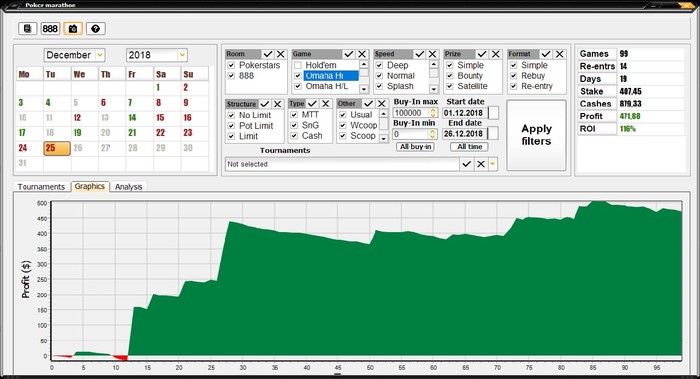This screenshot has height=379, width=700.
Task: Clear all rooms with the Room X icon
Action: (x=280, y=54)
